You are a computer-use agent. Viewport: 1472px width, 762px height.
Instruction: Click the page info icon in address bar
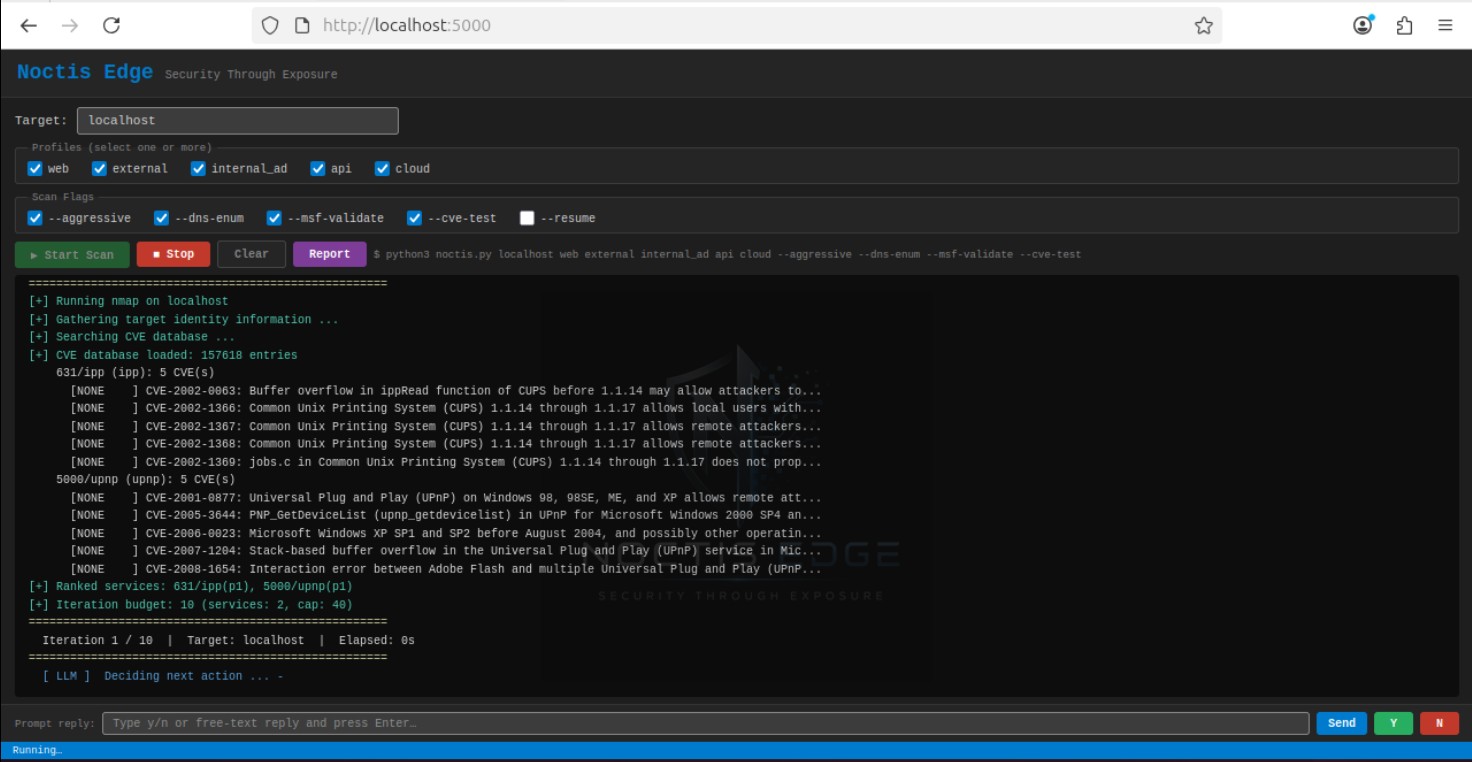click(x=302, y=26)
